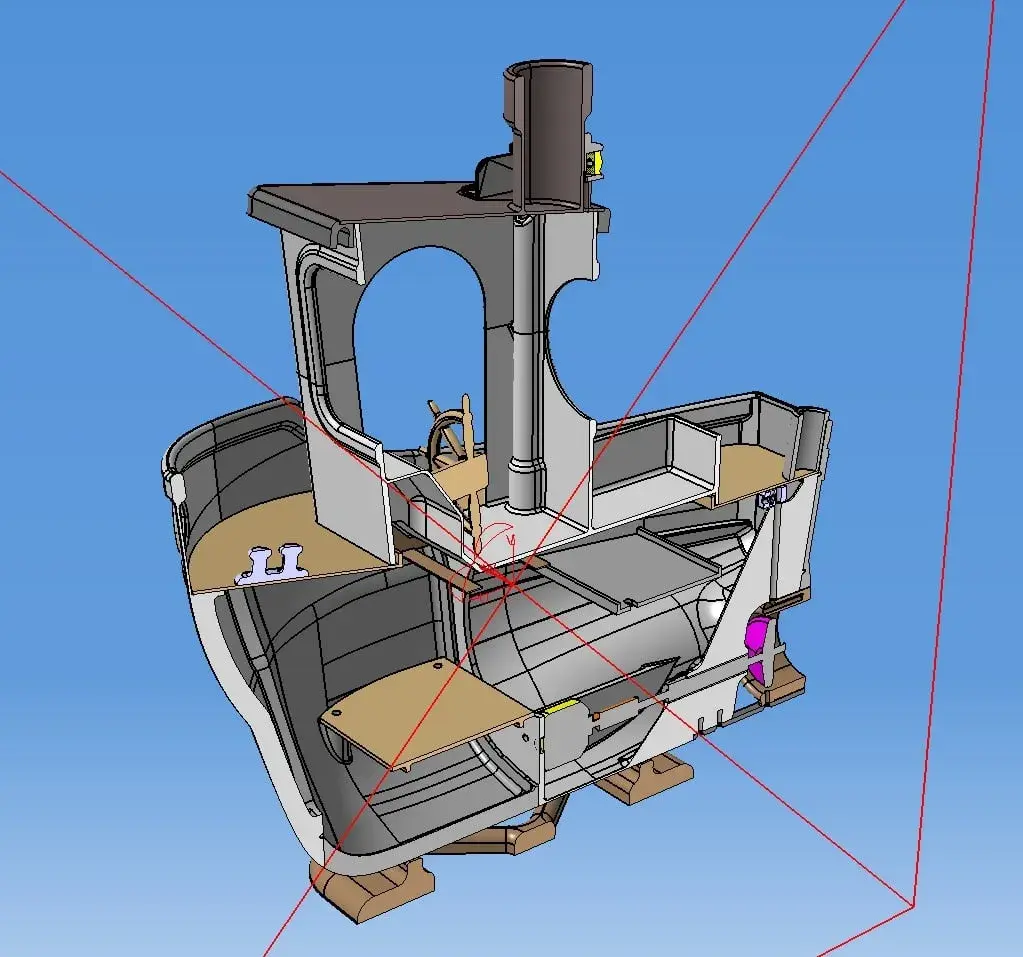Click the red section plane's bottom-right corner

(912, 906)
